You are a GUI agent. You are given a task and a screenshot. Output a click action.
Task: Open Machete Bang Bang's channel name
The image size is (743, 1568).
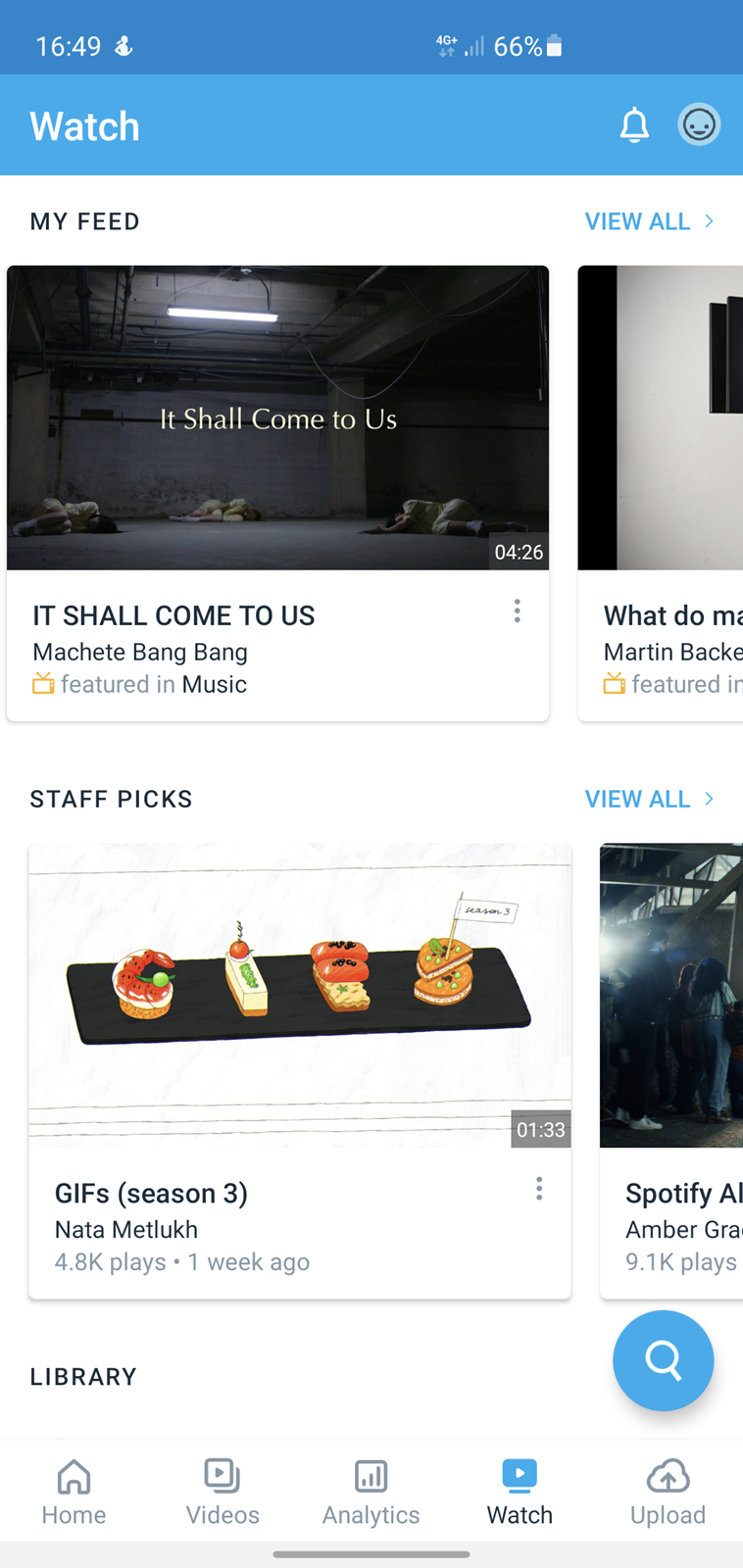pyautogui.click(x=140, y=652)
